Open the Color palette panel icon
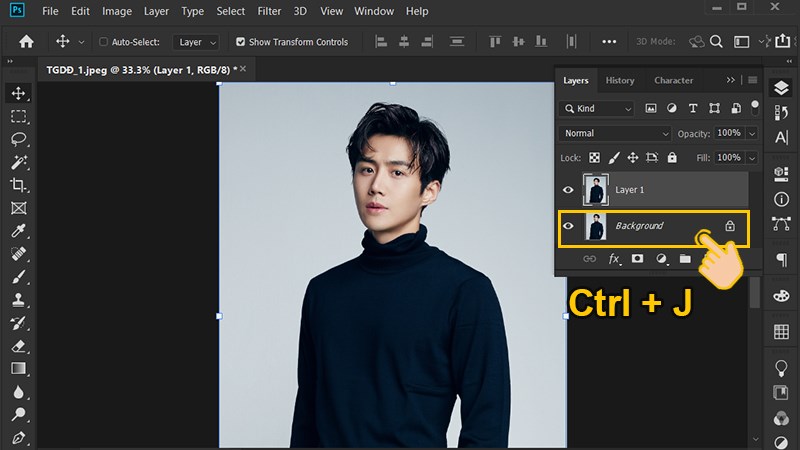Screen dimensions: 800x450 point(781,296)
